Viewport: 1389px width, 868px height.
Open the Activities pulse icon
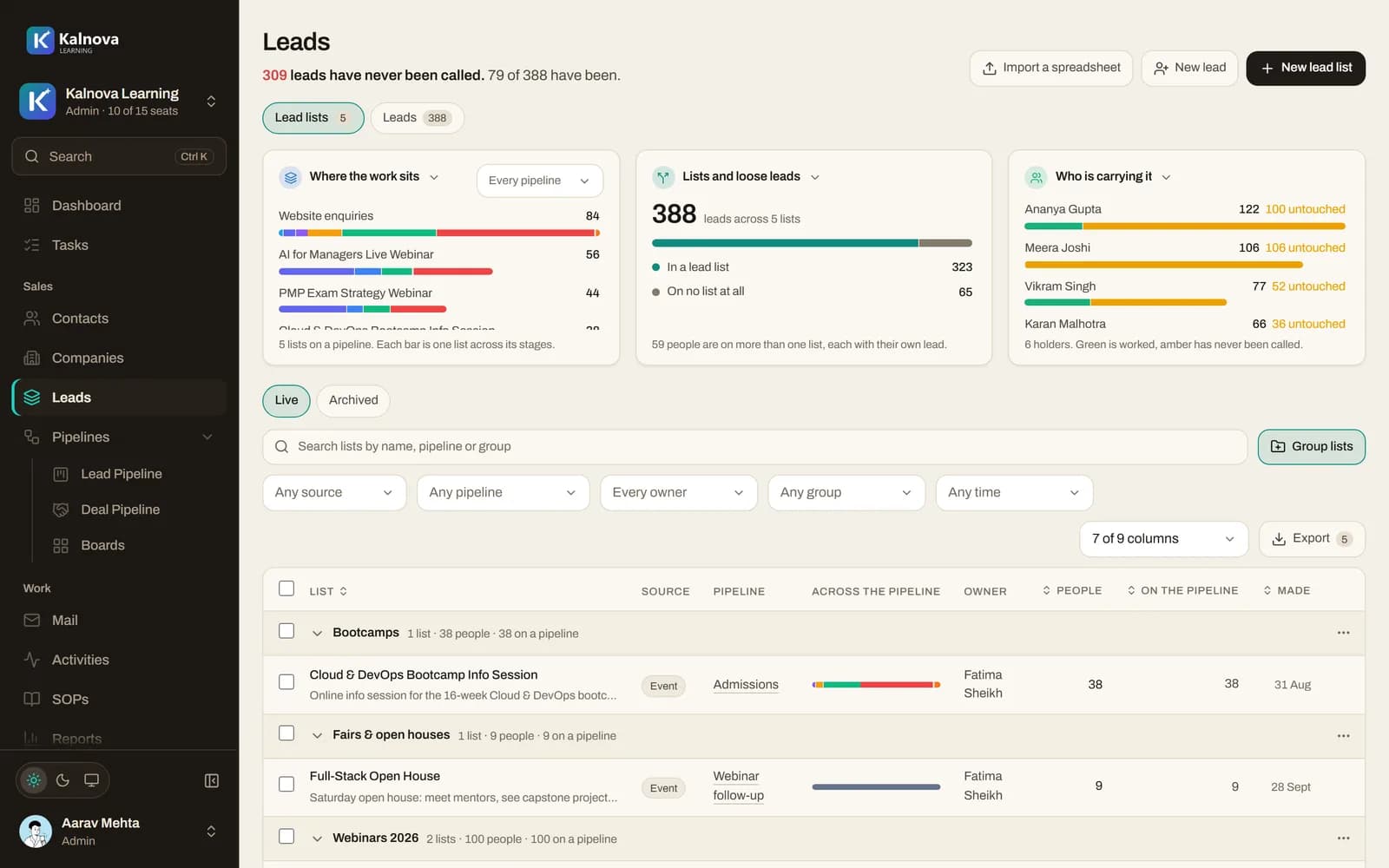(32, 660)
